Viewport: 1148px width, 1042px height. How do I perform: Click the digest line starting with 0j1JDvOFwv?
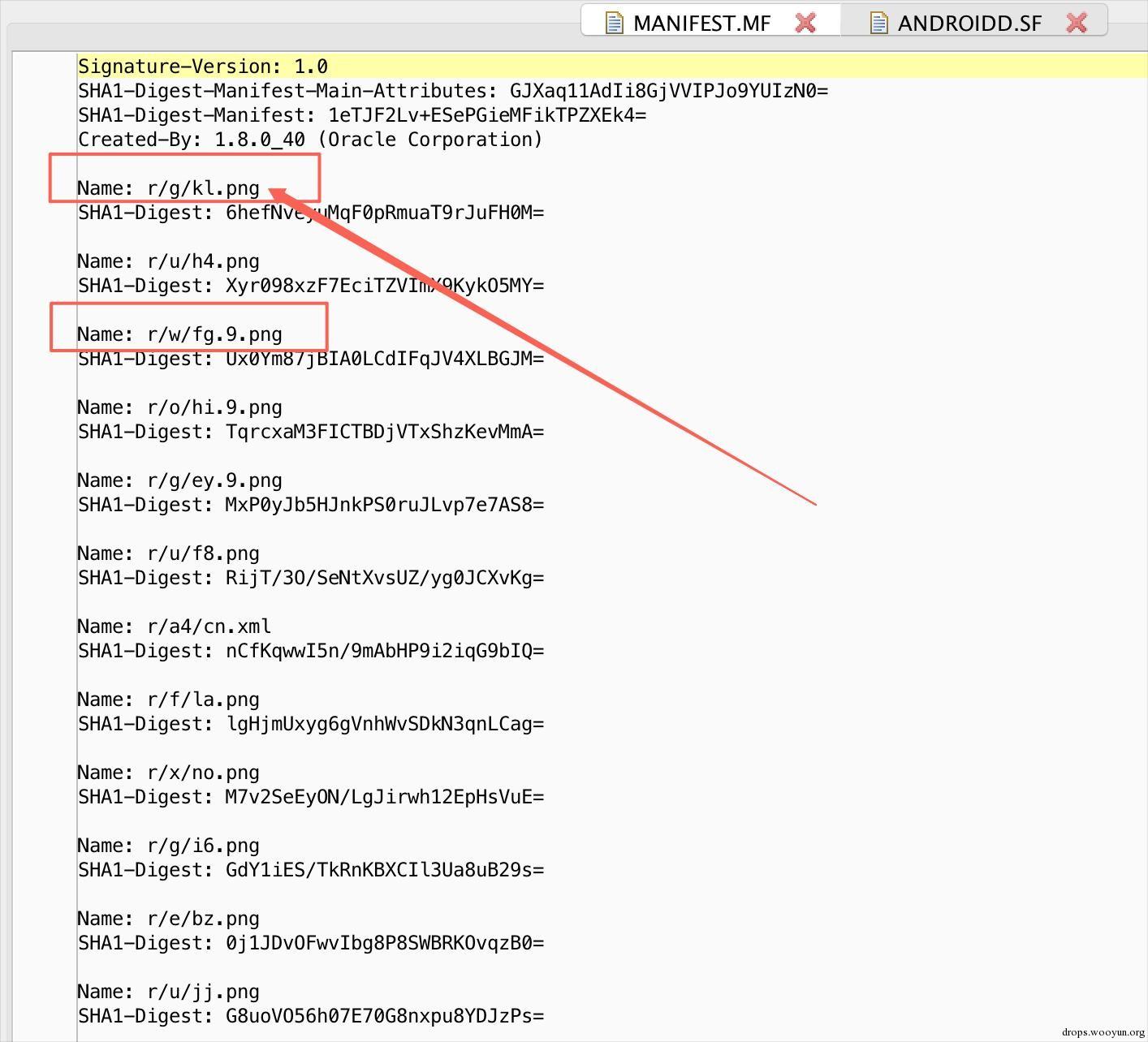coord(311,943)
